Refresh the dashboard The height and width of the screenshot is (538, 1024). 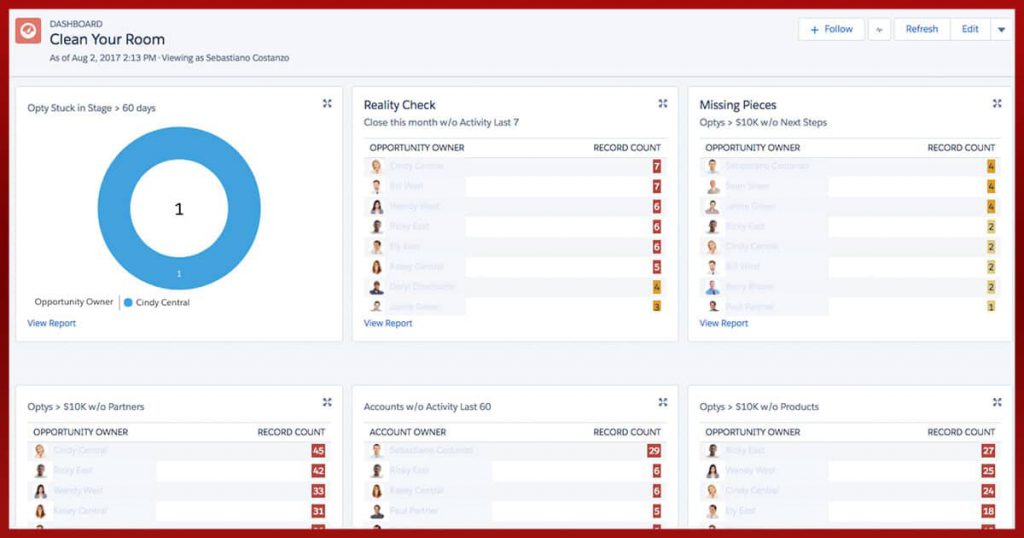coord(921,30)
